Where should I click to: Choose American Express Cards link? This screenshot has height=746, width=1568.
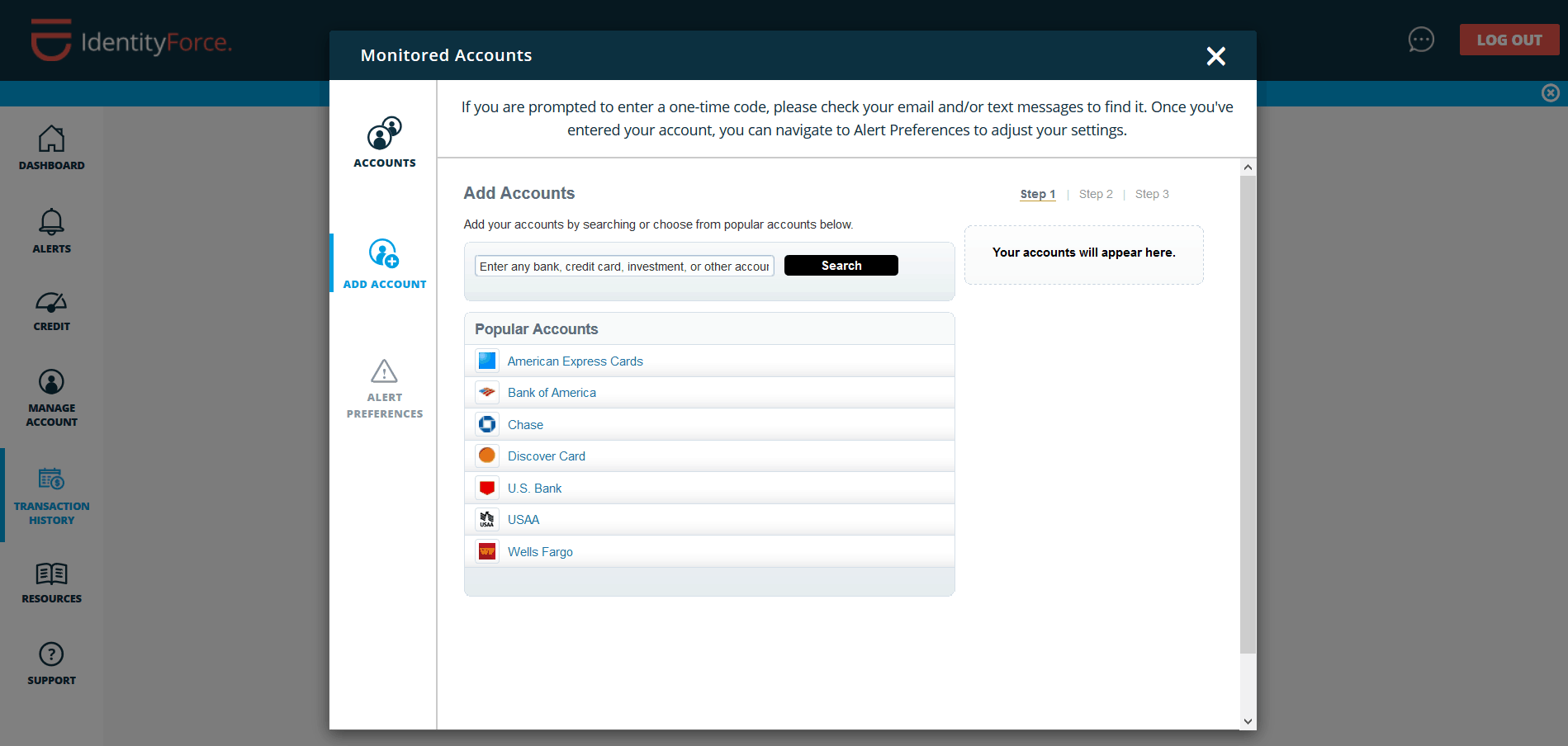click(575, 361)
